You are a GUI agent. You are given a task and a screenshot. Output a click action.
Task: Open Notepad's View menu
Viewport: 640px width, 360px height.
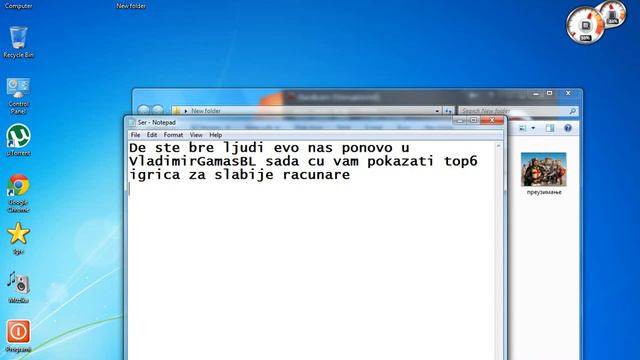pyautogui.click(x=196, y=135)
